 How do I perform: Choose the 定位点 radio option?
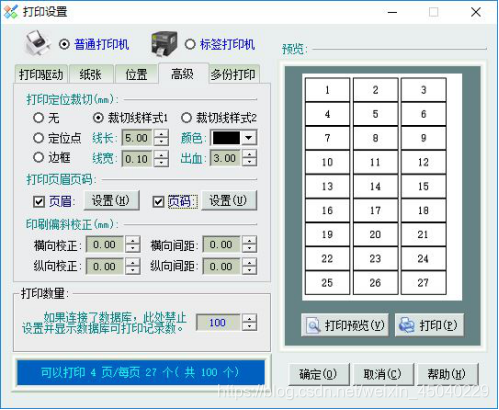tap(38, 138)
